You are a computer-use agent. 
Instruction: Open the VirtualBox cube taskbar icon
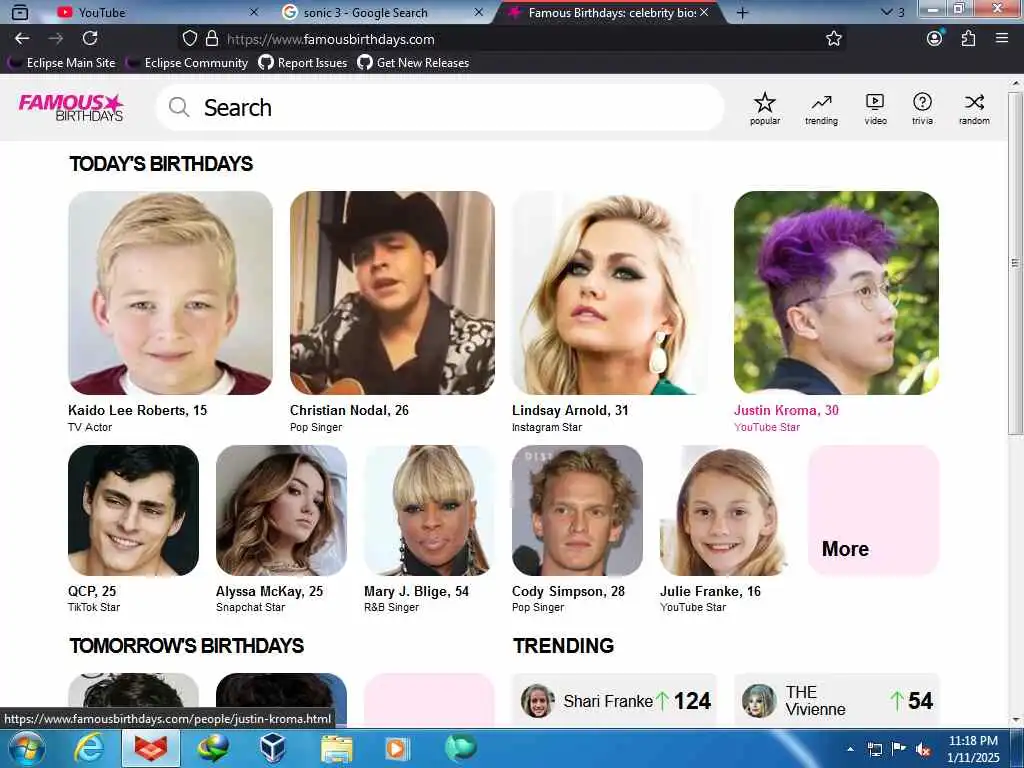click(273, 748)
